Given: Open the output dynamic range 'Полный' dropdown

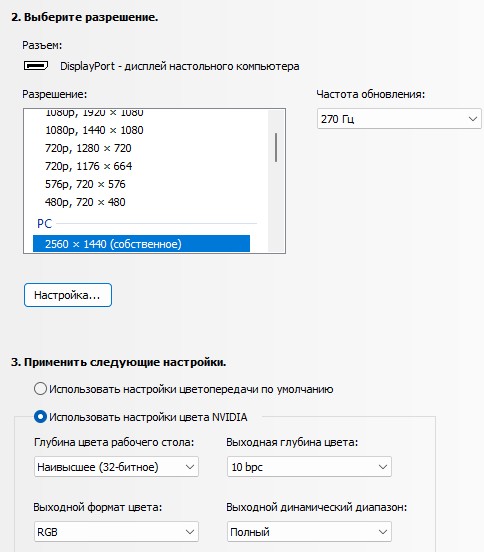Looking at the screenshot, I should 309,532.
